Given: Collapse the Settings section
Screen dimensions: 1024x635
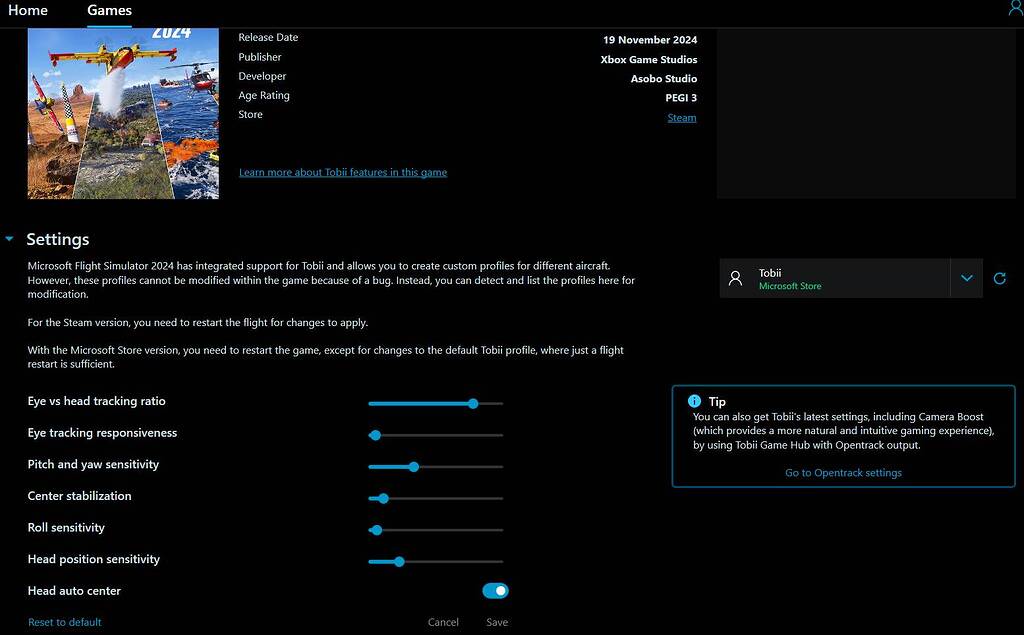Looking at the screenshot, I should point(10,238).
